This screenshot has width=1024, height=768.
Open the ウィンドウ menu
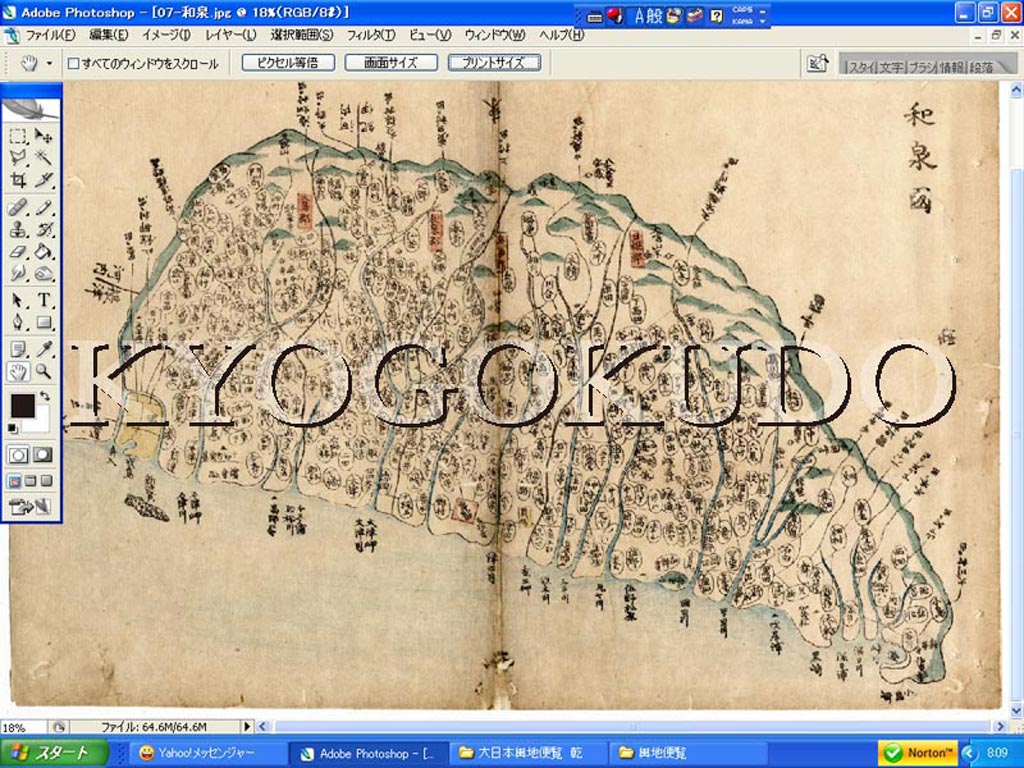(x=495, y=35)
